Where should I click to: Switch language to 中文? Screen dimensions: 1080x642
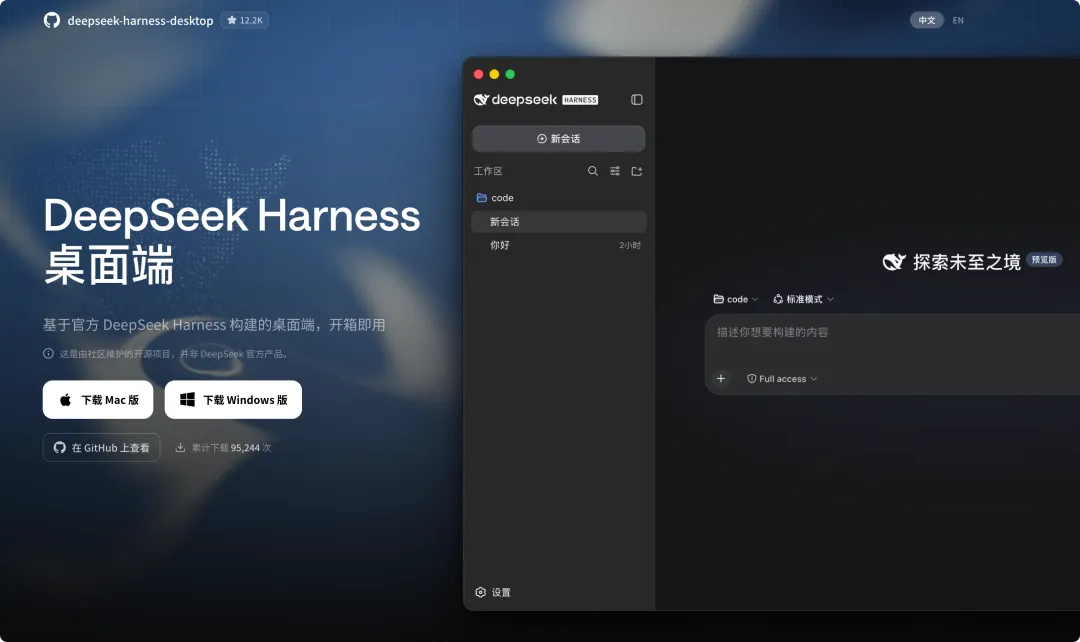tap(926, 20)
